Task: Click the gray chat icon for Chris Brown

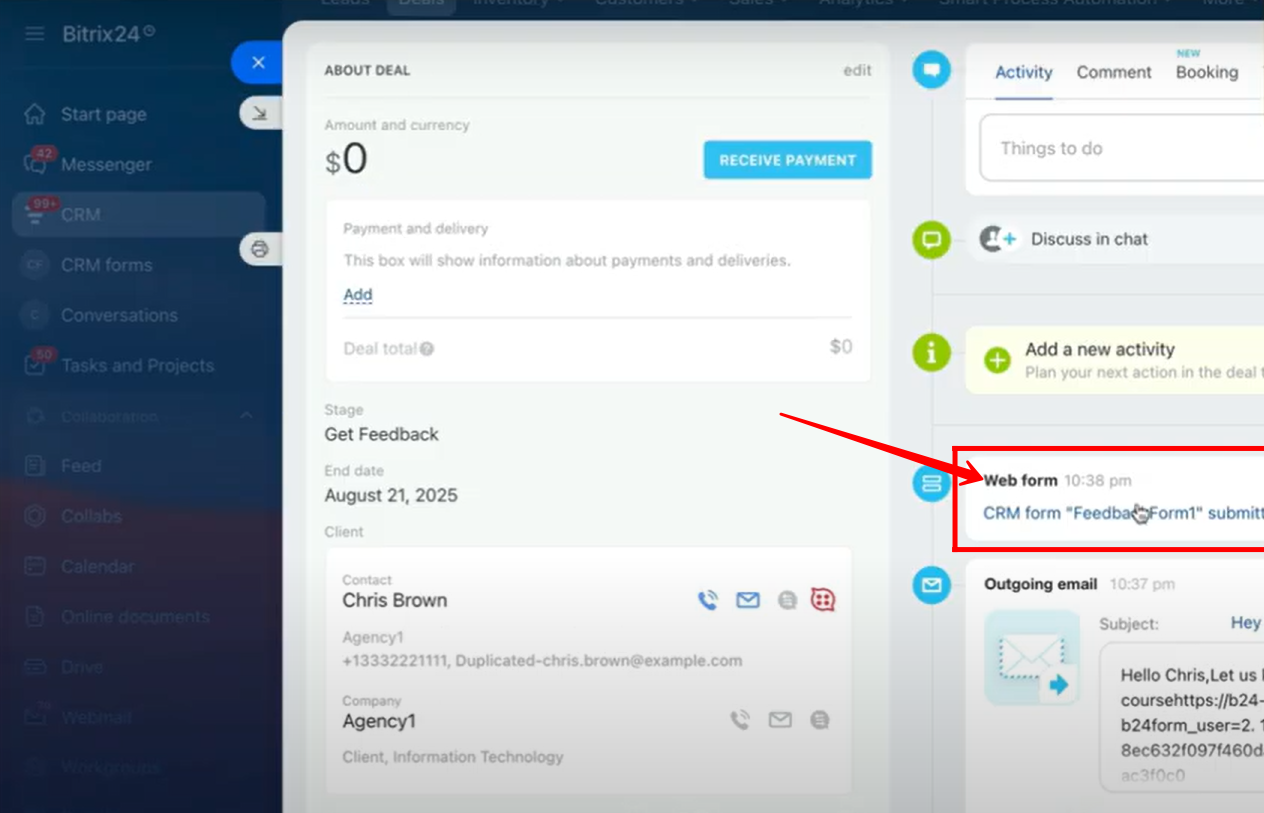Action: click(787, 600)
